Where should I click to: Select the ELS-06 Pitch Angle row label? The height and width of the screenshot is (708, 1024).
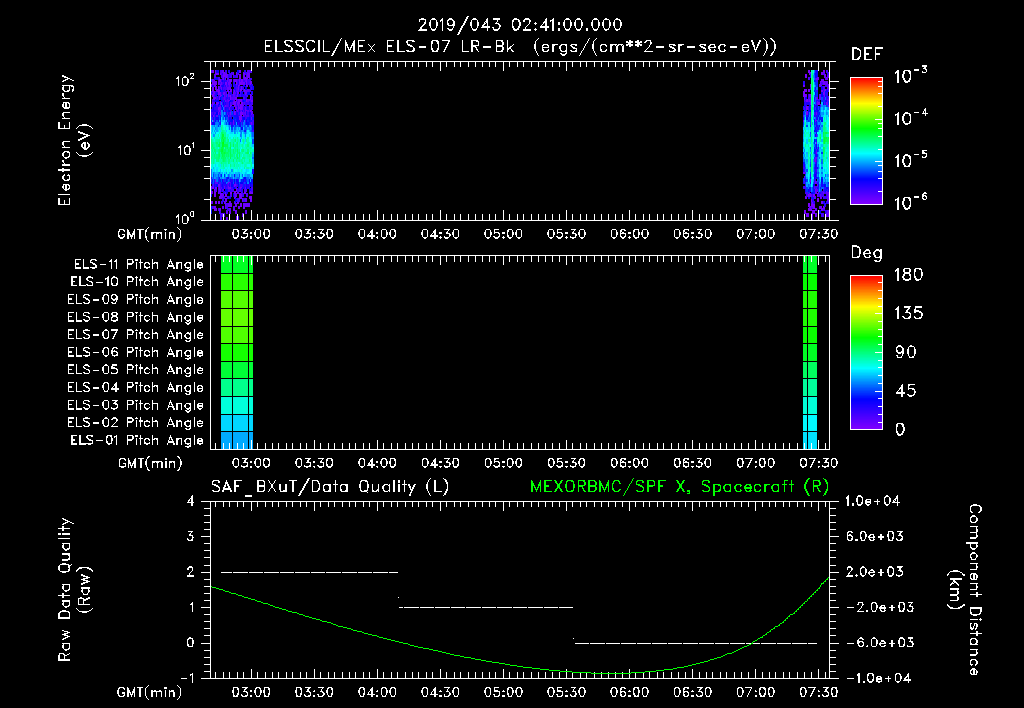pyautogui.click(x=135, y=353)
